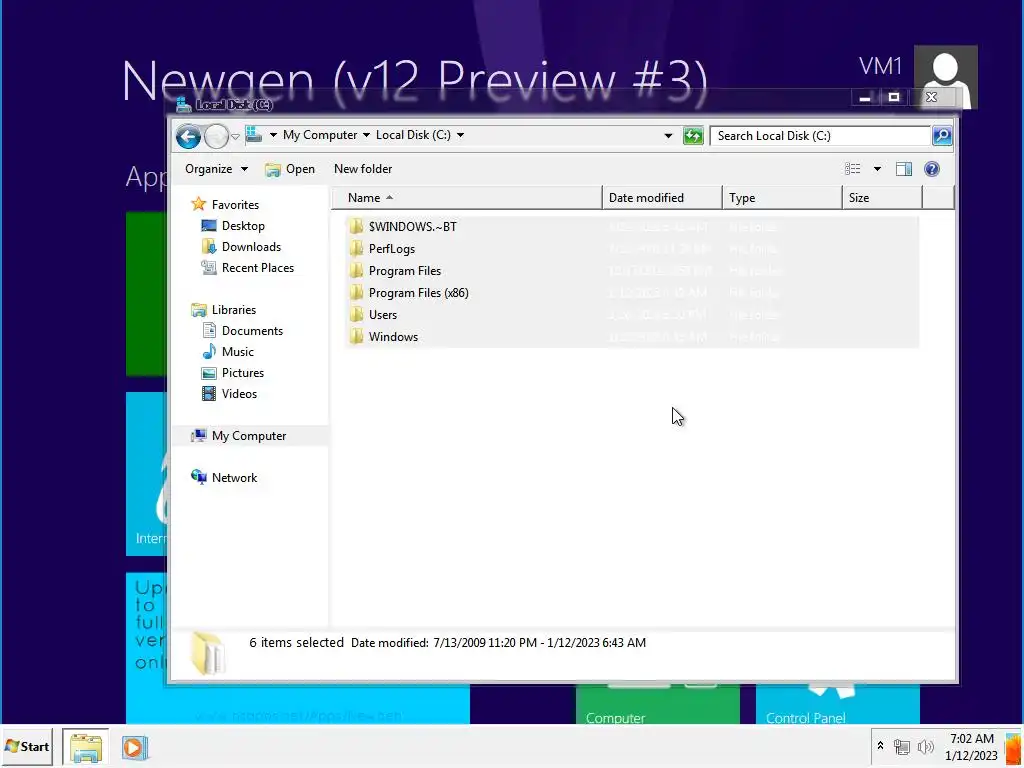Open the Music library

click(x=238, y=352)
